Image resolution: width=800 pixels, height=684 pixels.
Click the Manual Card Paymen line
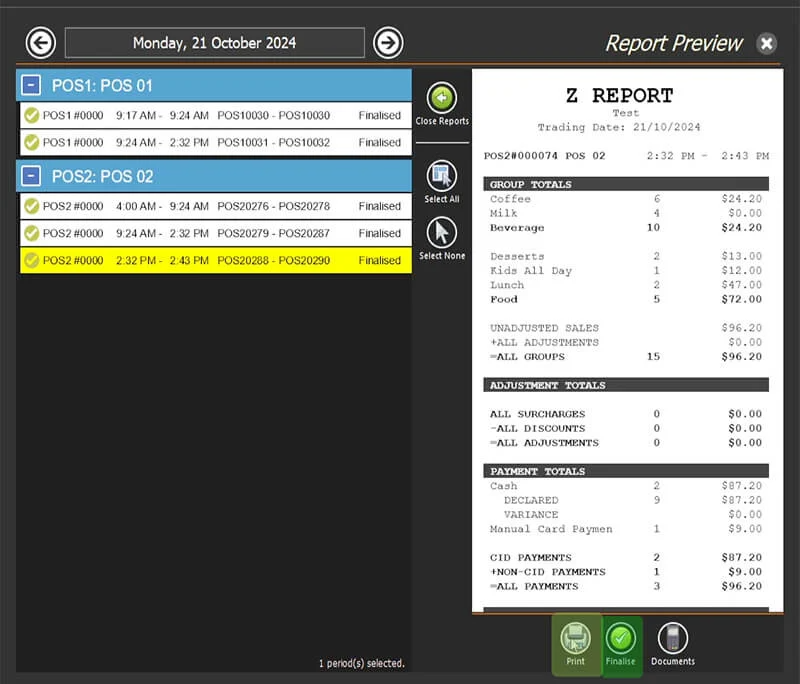626,529
